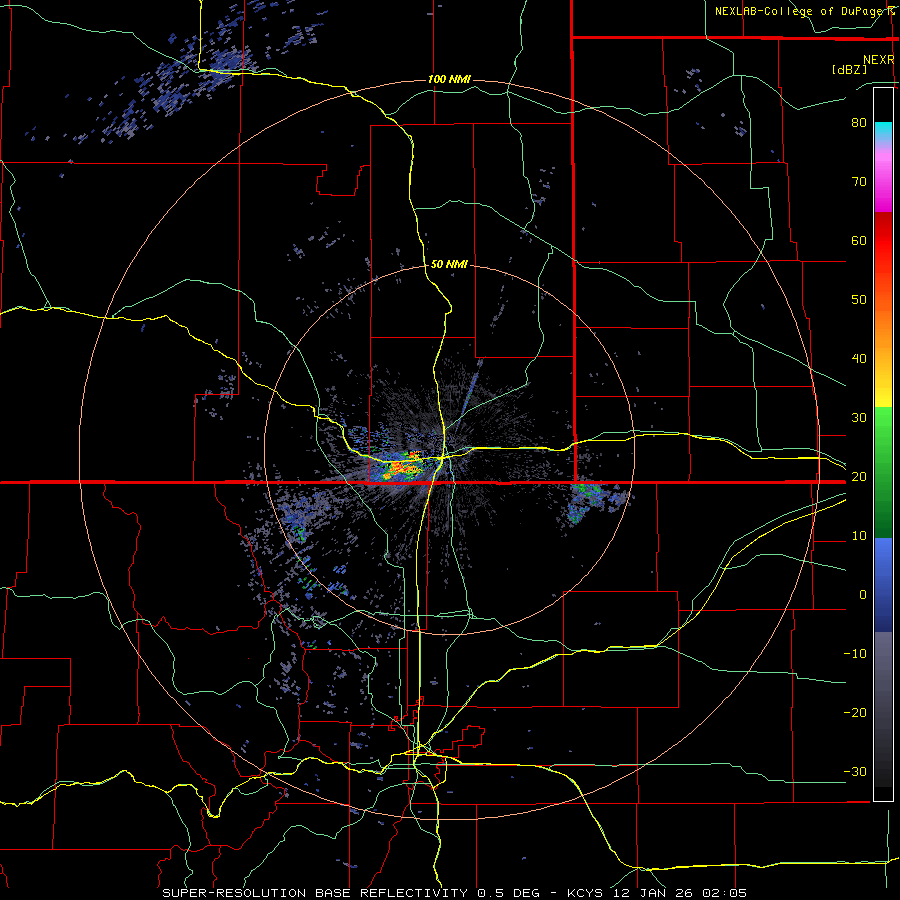The image size is (900, 900).
Task: Click the -10 value on color scale
Action: [855, 654]
